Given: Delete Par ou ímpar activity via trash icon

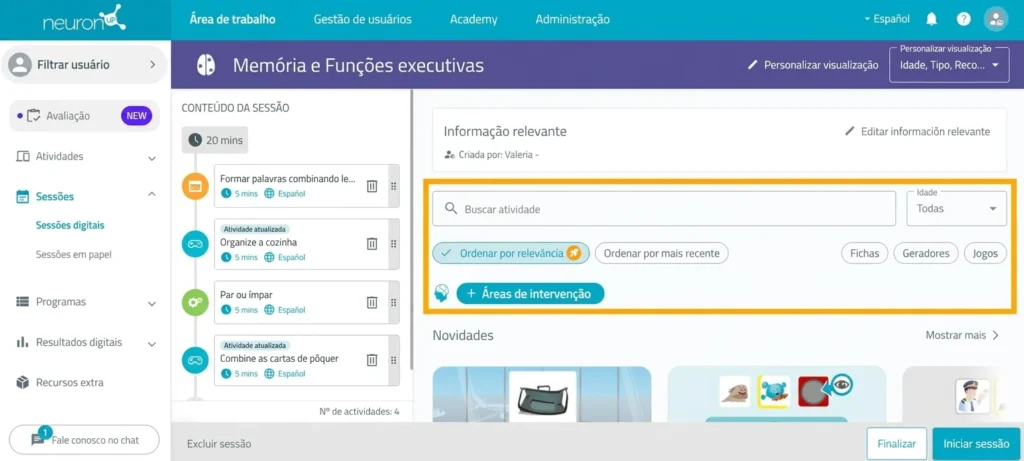Looking at the screenshot, I should click(372, 302).
